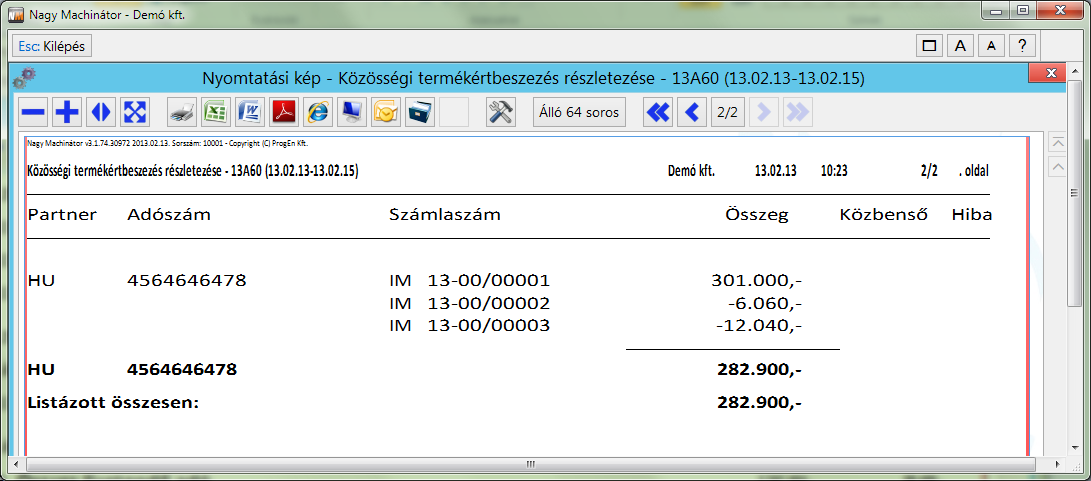
Task: Click Listázott összesen label
Action: pos(113,402)
